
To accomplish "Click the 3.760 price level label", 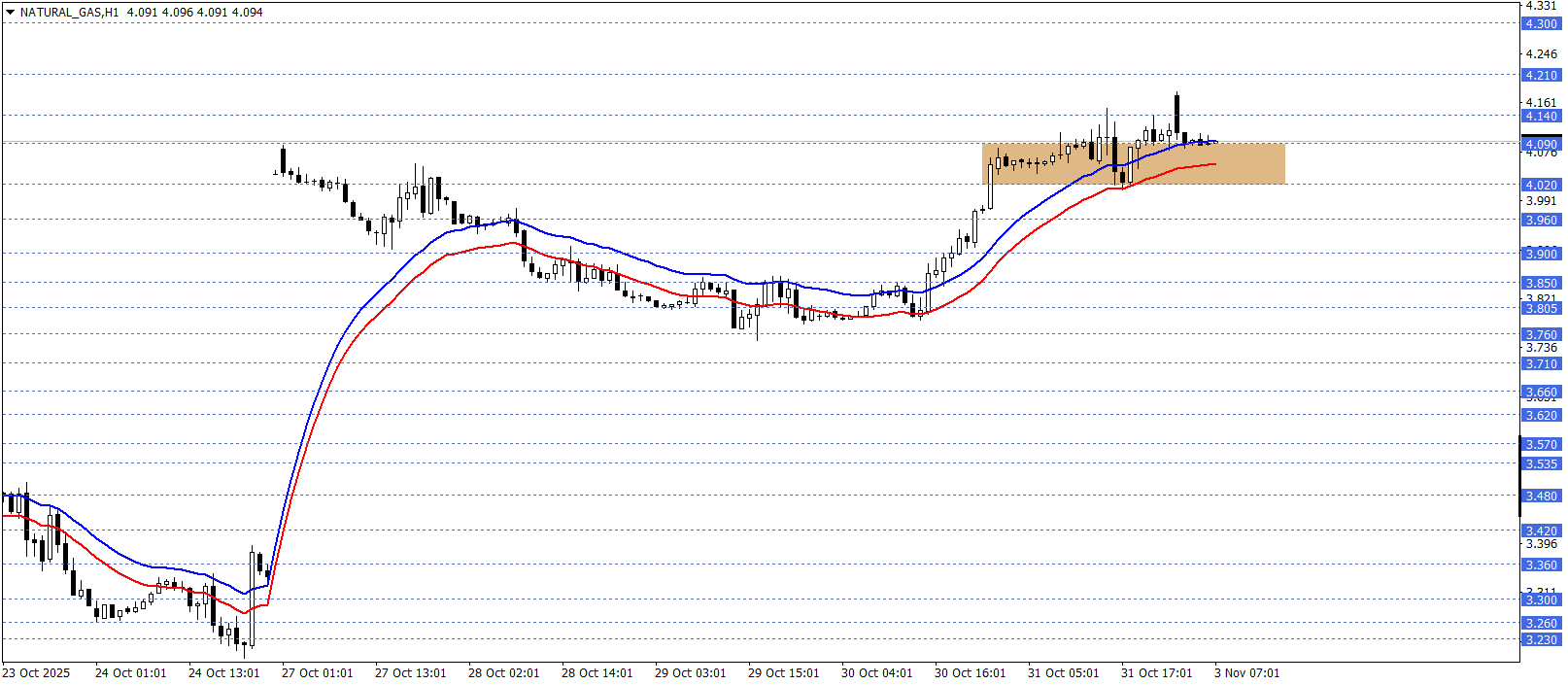I will point(1541,335).
